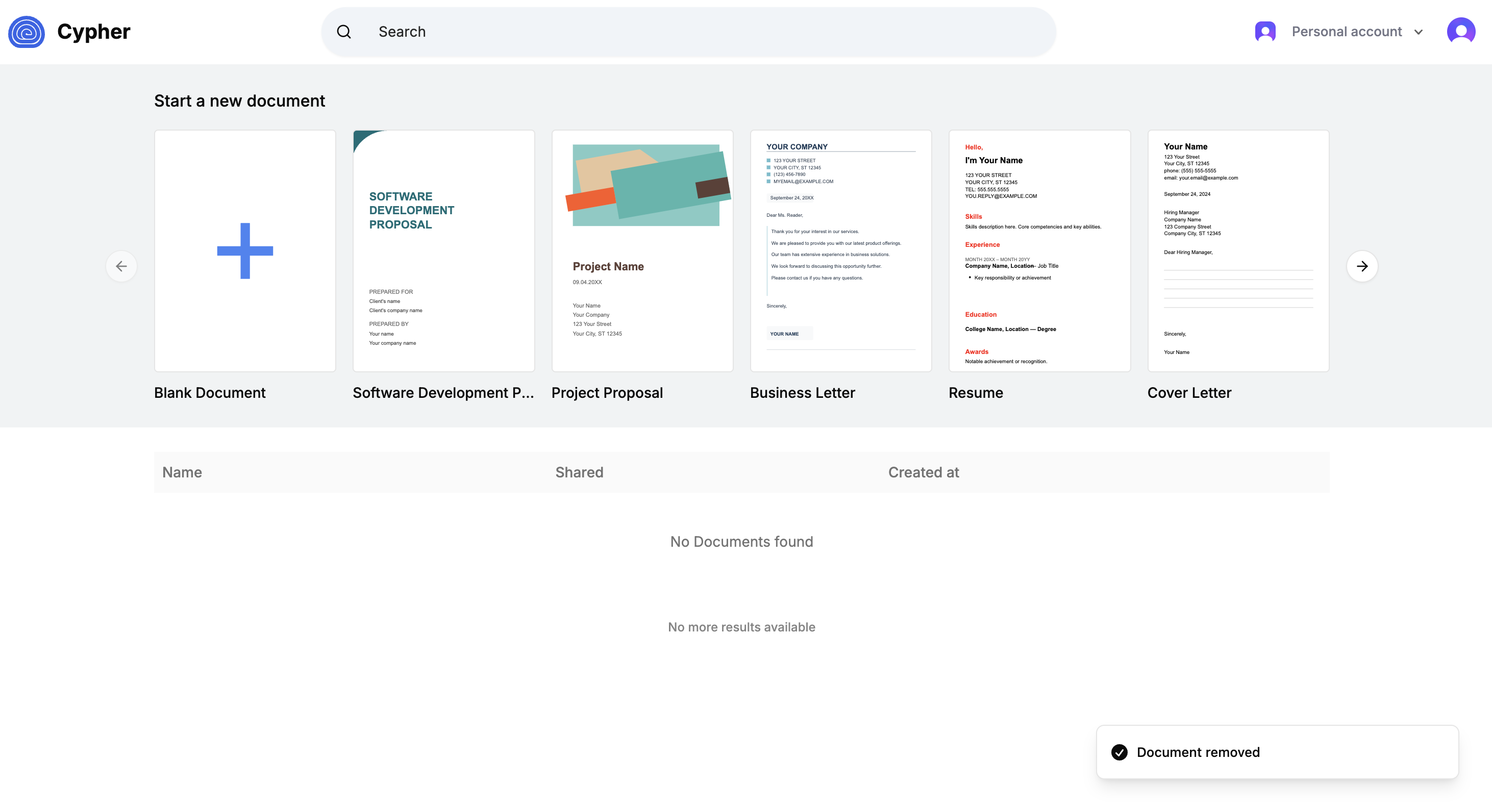Click the purple Personal account avatar icon
1492x812 pixels.
[1265, 32]
